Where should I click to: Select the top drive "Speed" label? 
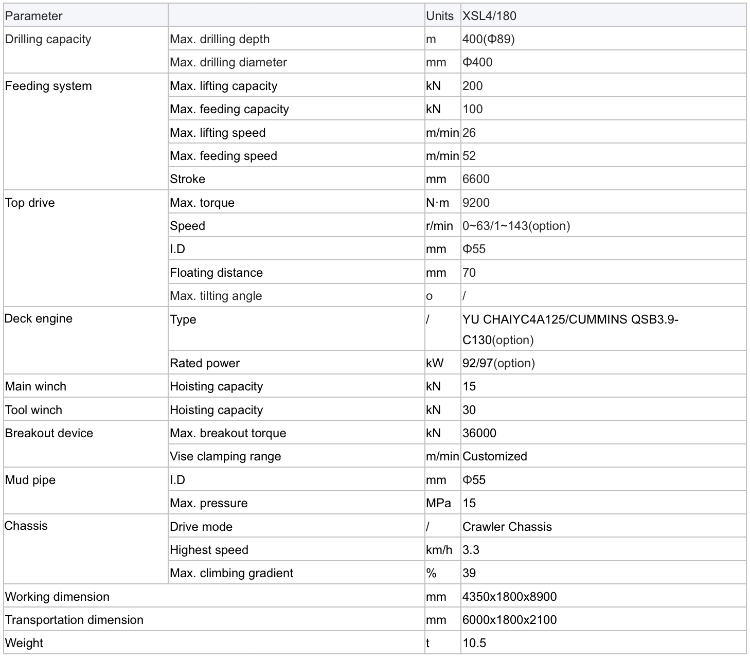188,226
